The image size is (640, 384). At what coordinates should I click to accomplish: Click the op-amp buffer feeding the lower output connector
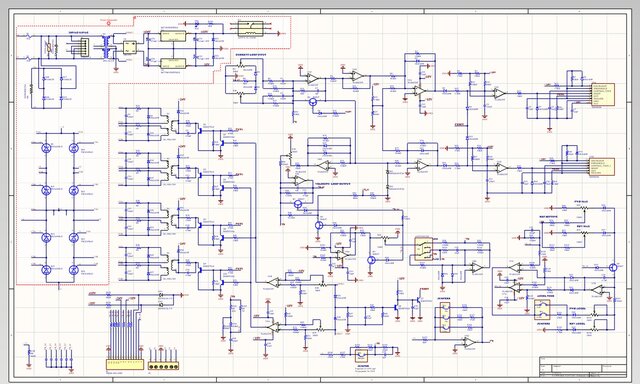tap(502, 168)
